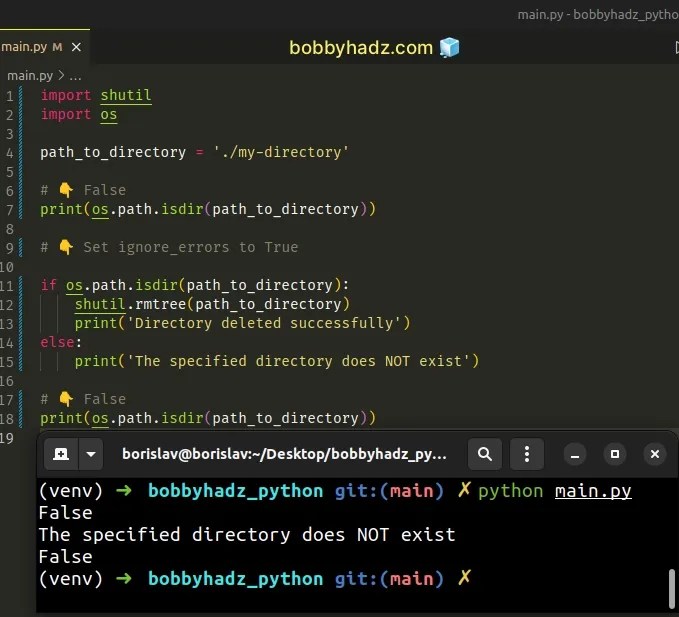
Task: Click terminal output 'The specified directory does NOT exist'
Action: pos(247,535)
